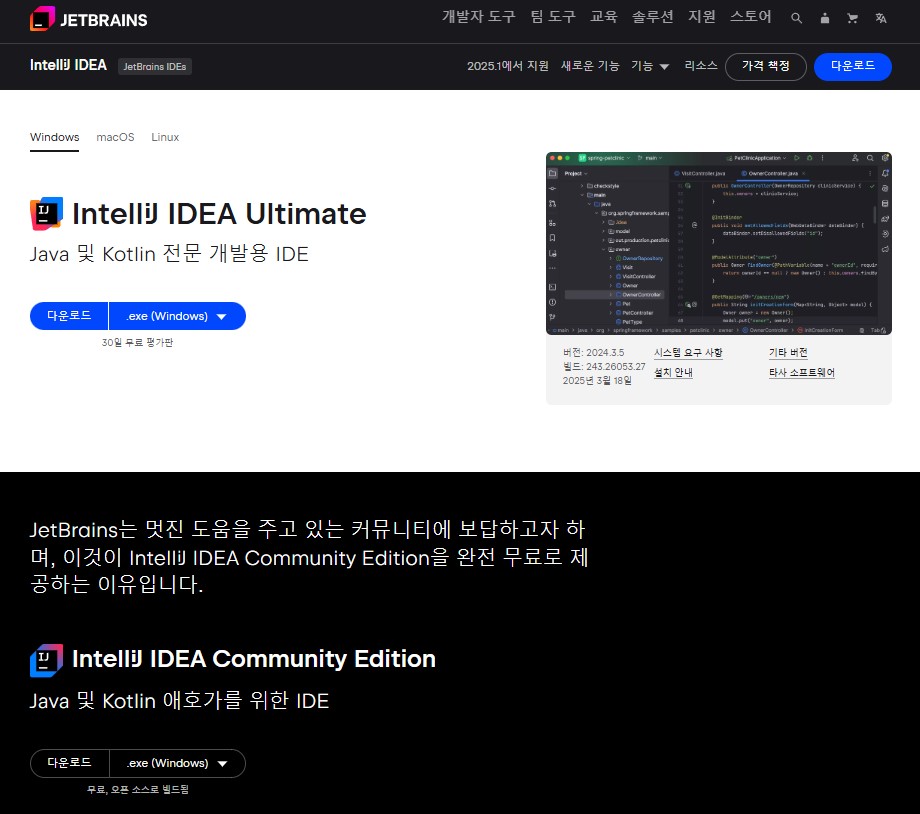The width and height of the screenshot is (920, 814).
Task: Open 개발자 도구 menu
Action: click(479, 16)
